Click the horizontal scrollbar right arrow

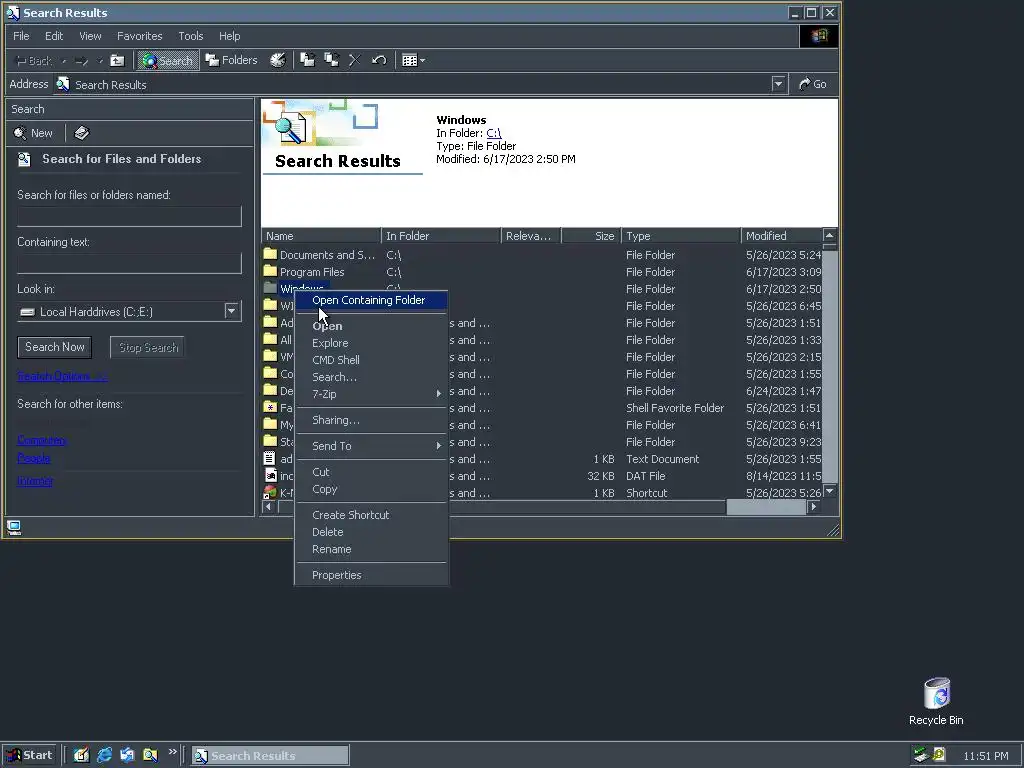pos(814,507)
